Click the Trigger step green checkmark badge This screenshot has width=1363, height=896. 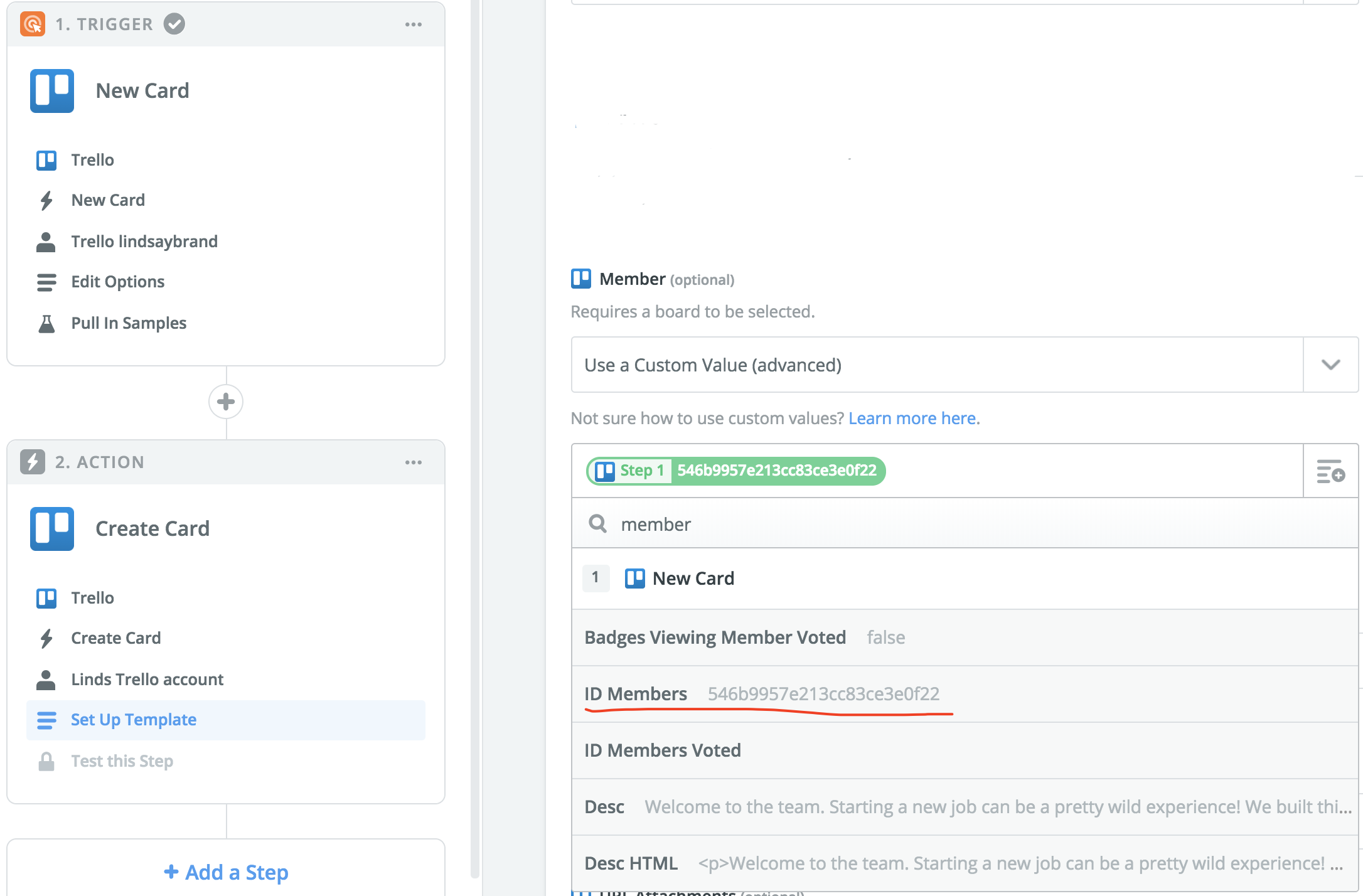(x=174, y=24)
